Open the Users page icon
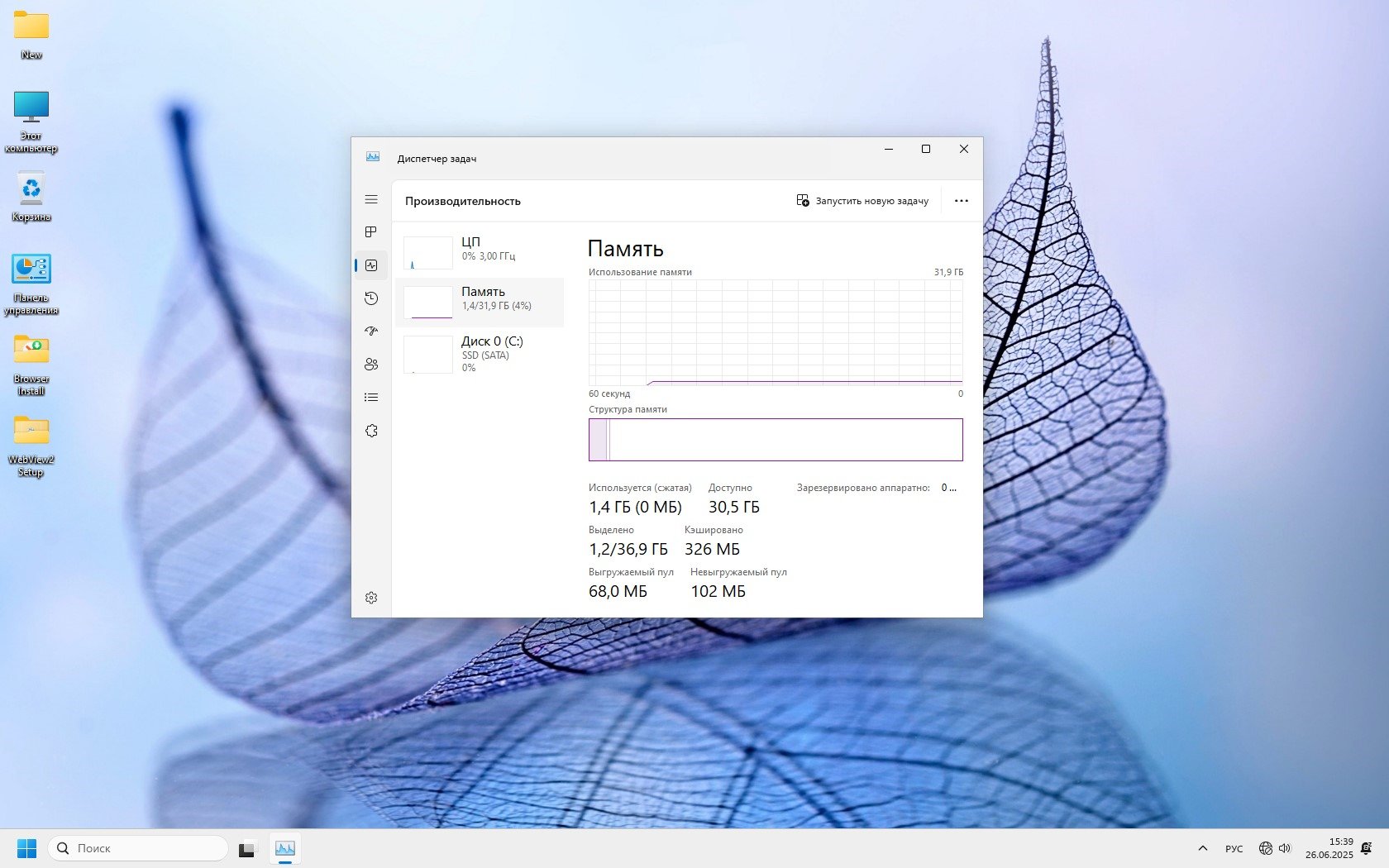1389x868 pixels. [371, 365]
